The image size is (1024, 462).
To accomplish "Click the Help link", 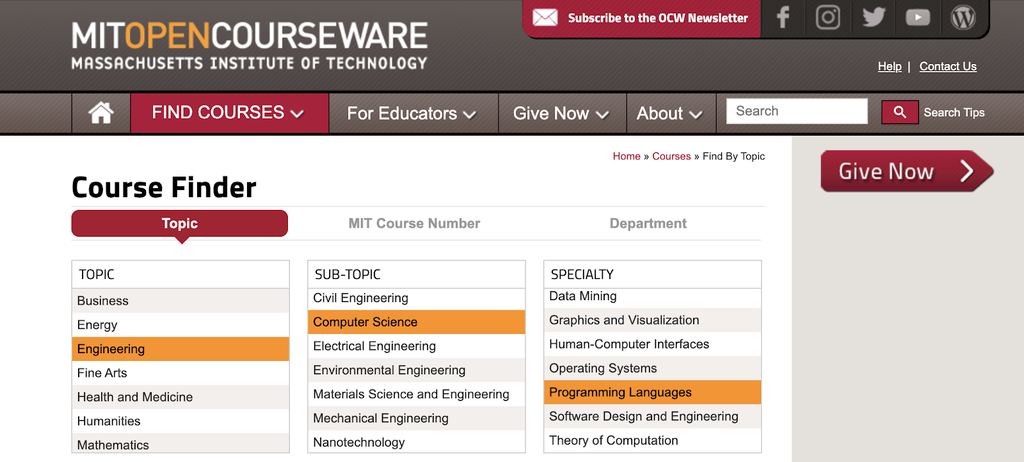I will tap(890, 66).
